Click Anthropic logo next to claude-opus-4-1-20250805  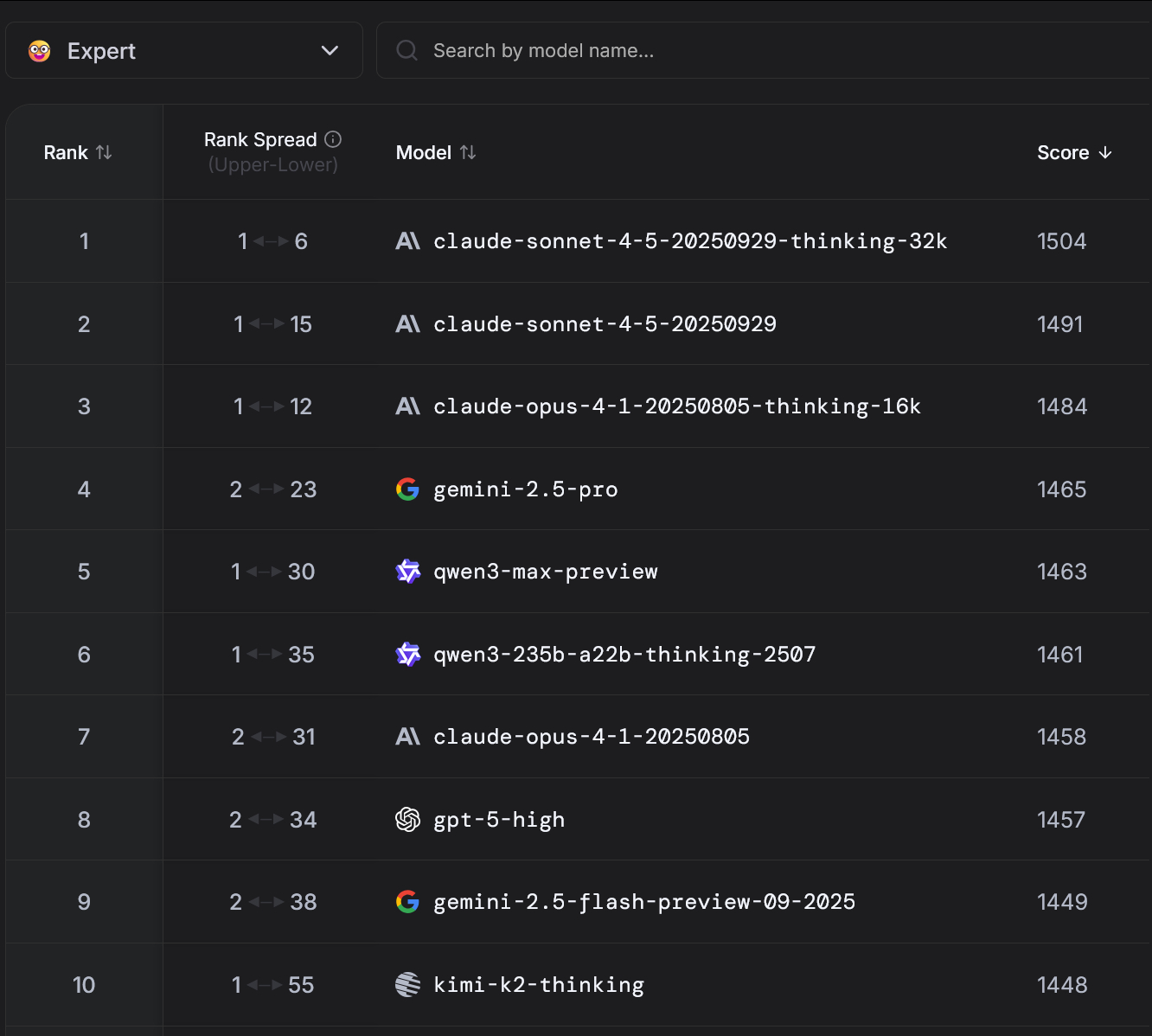click(x=407, y=737)
